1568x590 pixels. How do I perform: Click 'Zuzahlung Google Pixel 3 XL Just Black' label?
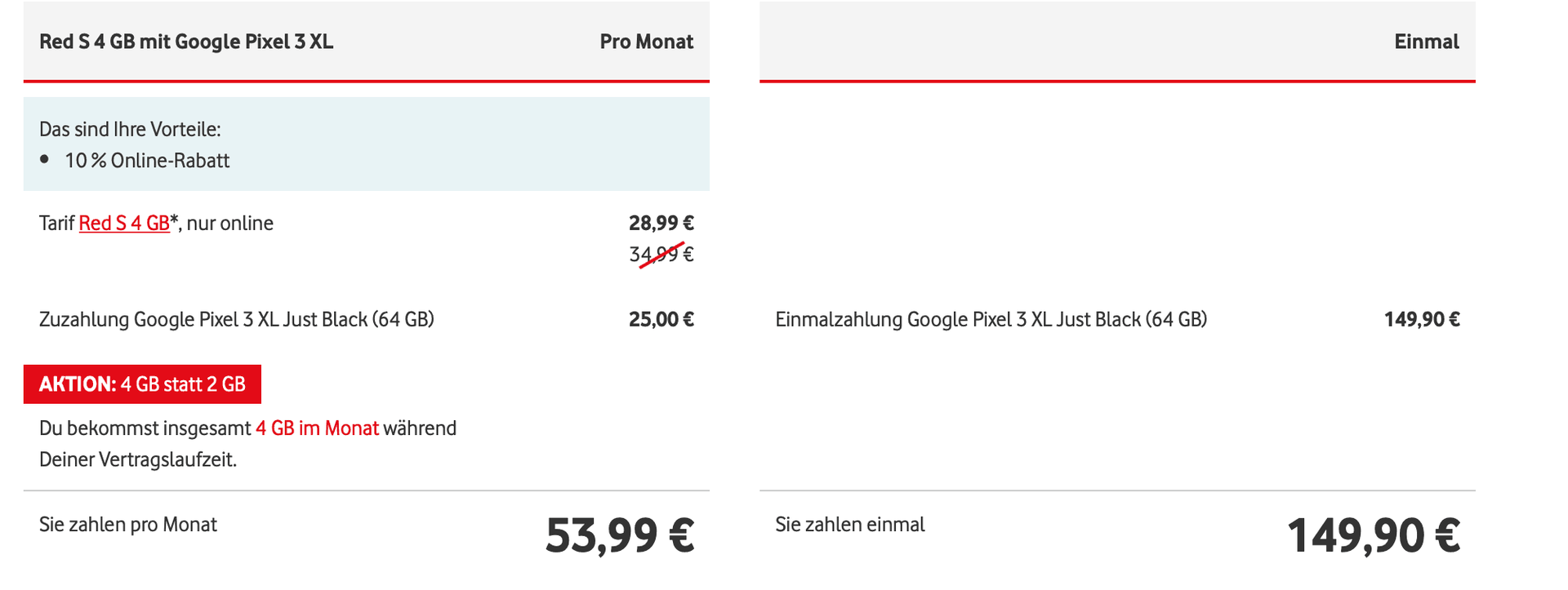click(x=237, y=319)
